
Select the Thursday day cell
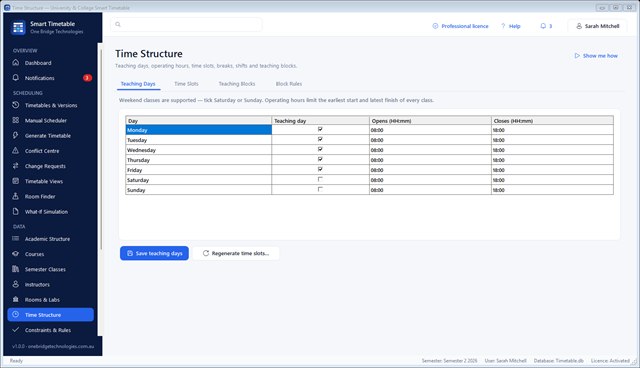coord(198,160)
